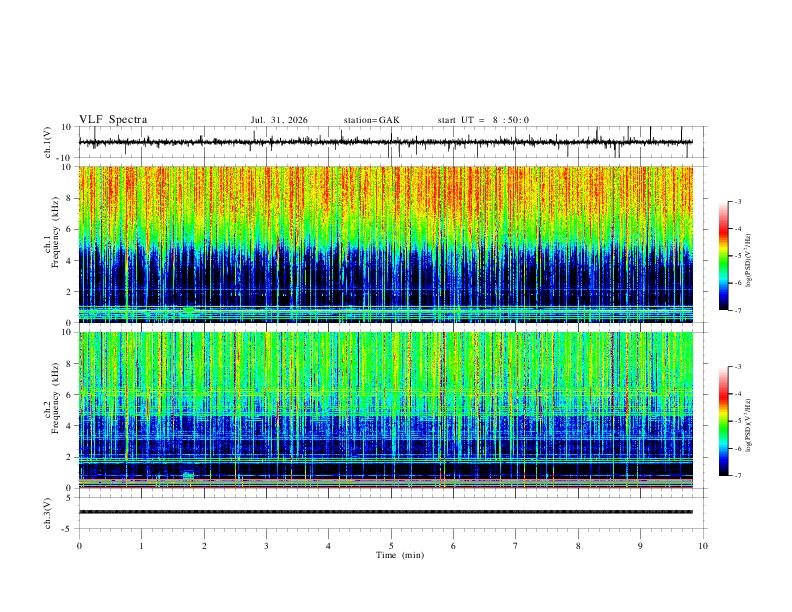Click the ch.3(V) flat trace panel
Screen dimensions: 792x612
click(x=385, y=513)
